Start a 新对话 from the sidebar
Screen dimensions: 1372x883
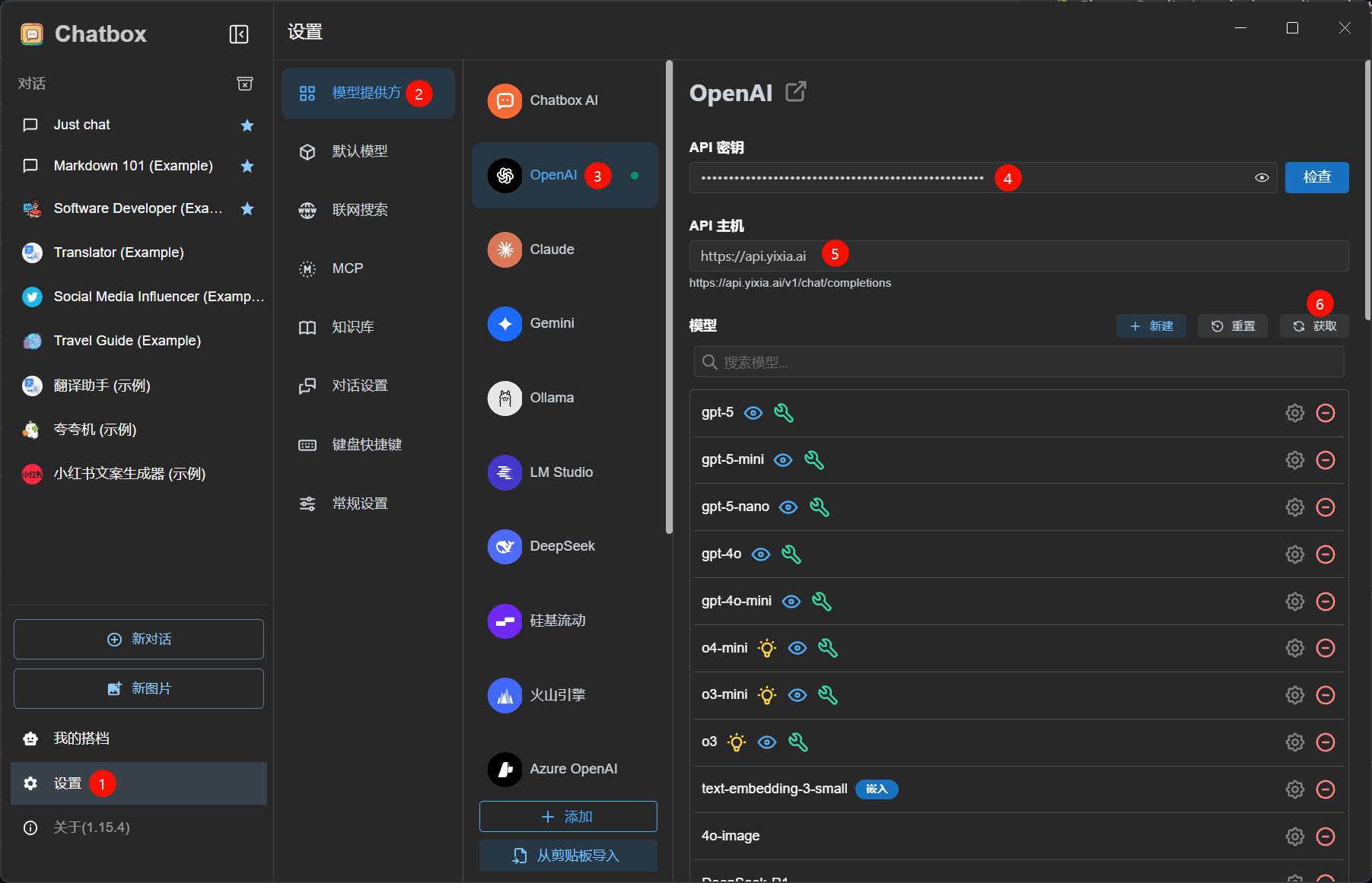pos(138,639)
